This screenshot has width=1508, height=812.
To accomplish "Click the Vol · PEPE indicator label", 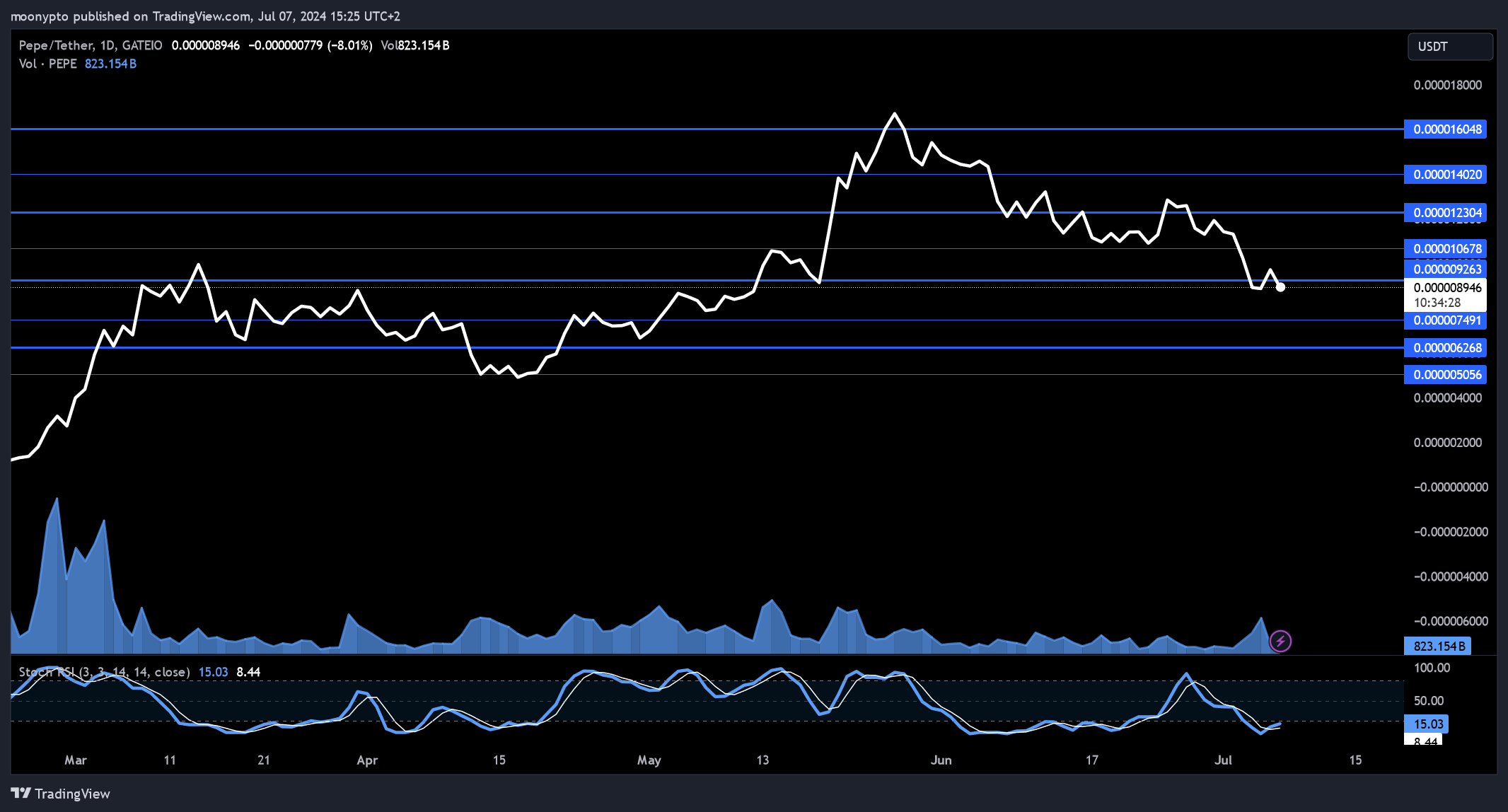I will click(48, 64).
